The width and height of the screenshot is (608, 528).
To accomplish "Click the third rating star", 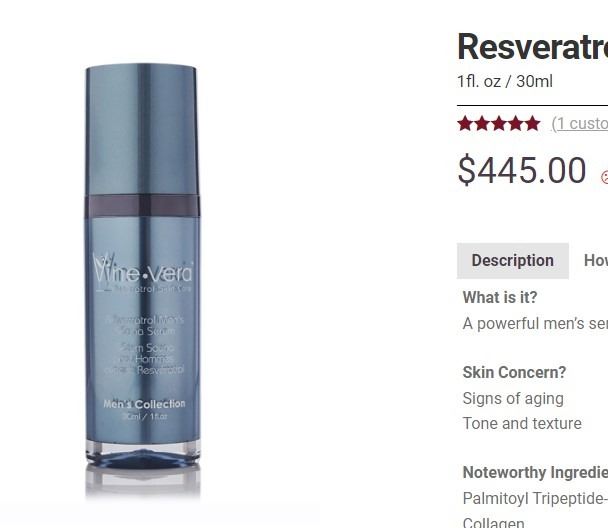I will [x=499, y=124].
